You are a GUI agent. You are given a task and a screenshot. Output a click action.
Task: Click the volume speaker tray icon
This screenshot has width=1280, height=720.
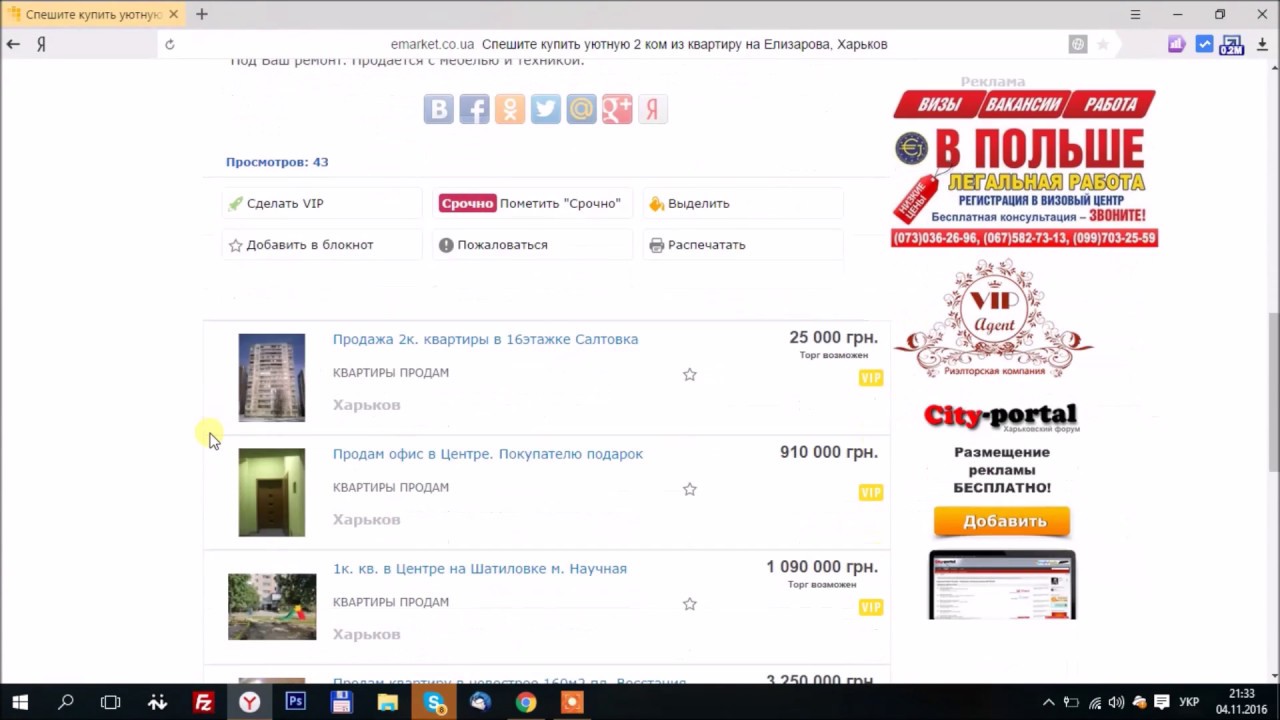point(1116,702)
